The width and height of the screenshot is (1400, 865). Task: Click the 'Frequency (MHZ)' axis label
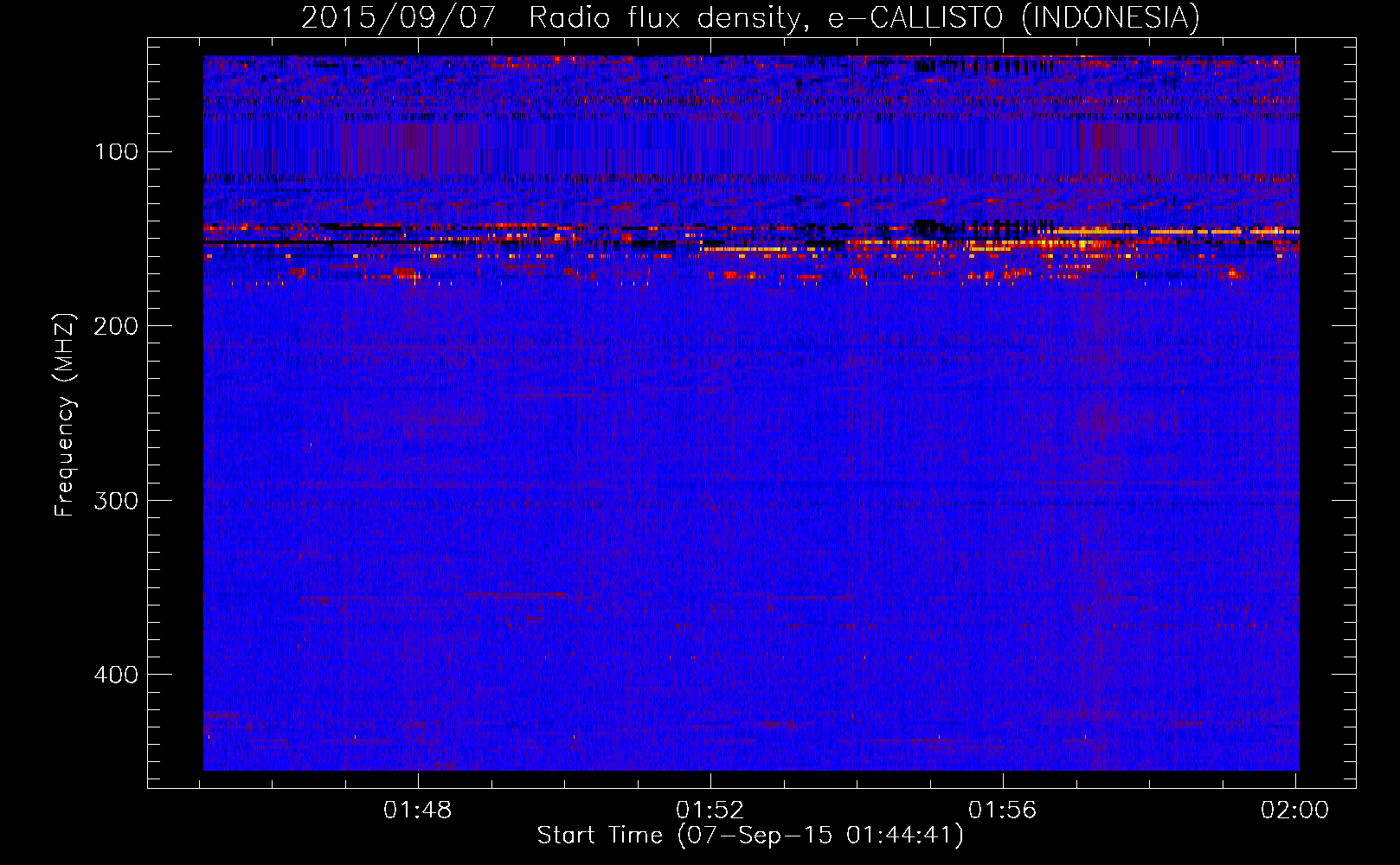coord(65,415)
